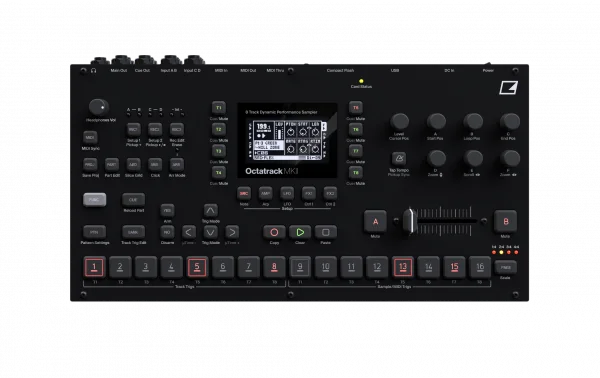Toggle trig key 12
The height and width of the screenshot is (378, 600).
(x=377, y=267)
